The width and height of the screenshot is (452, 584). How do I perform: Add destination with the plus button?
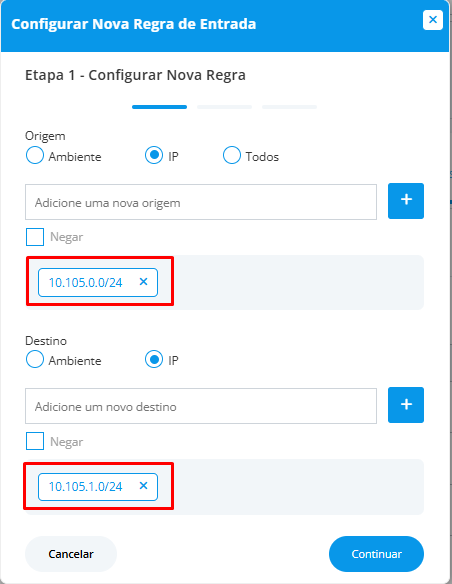pos(406,405)
